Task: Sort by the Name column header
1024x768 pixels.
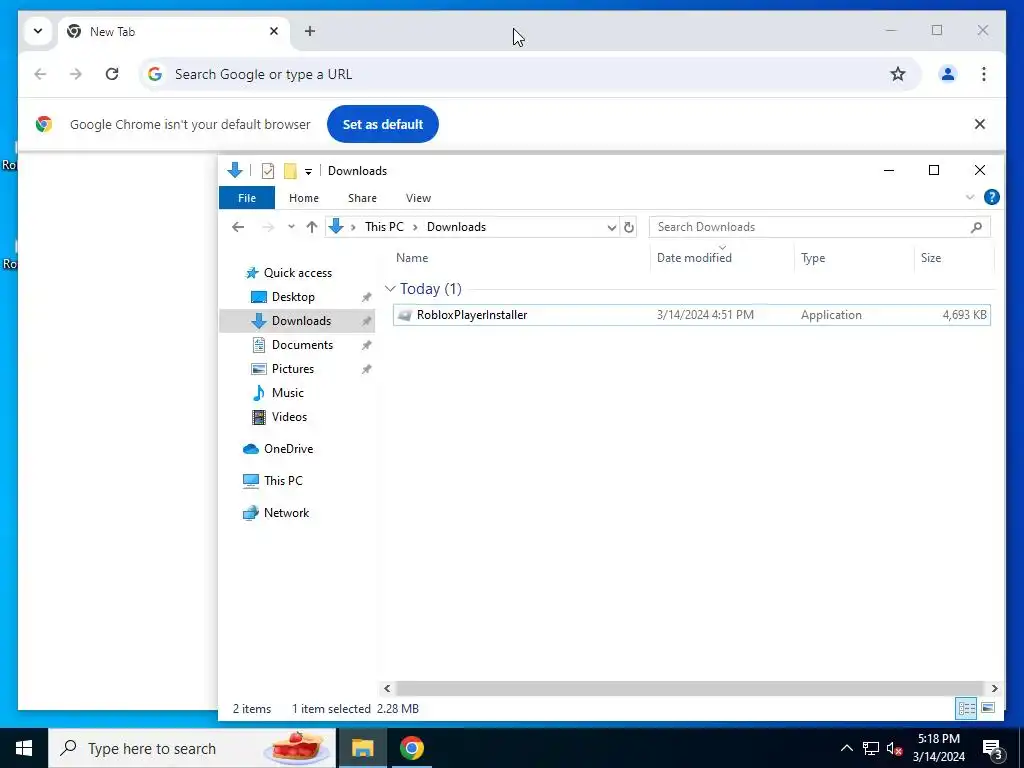Action: point(412,258)
